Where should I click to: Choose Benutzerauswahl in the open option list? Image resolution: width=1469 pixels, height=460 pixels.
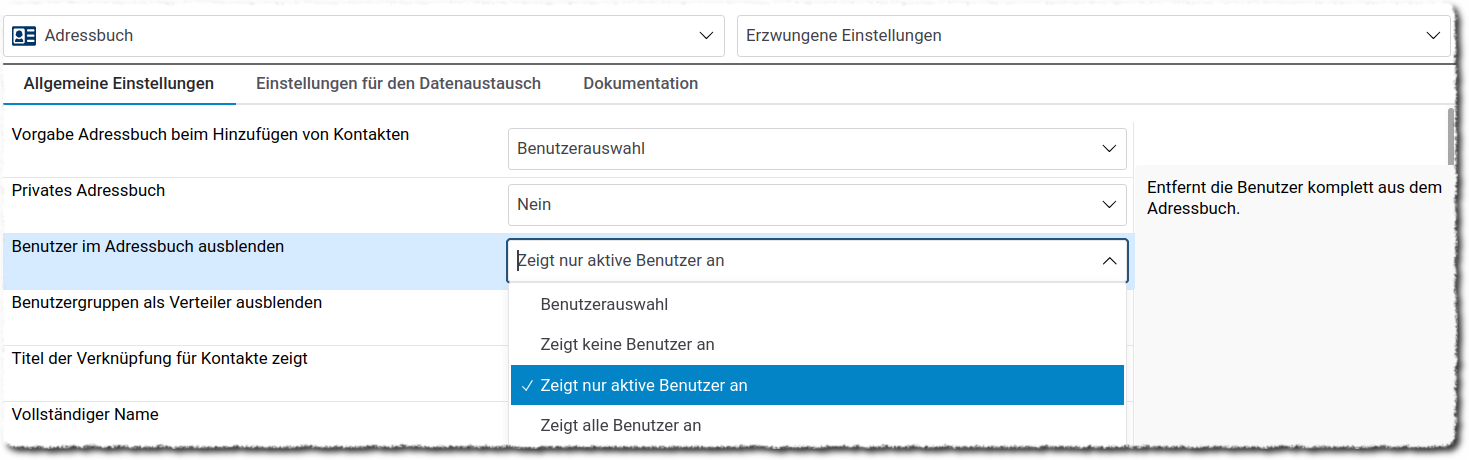pyautogui.click(x=604, y=304)
